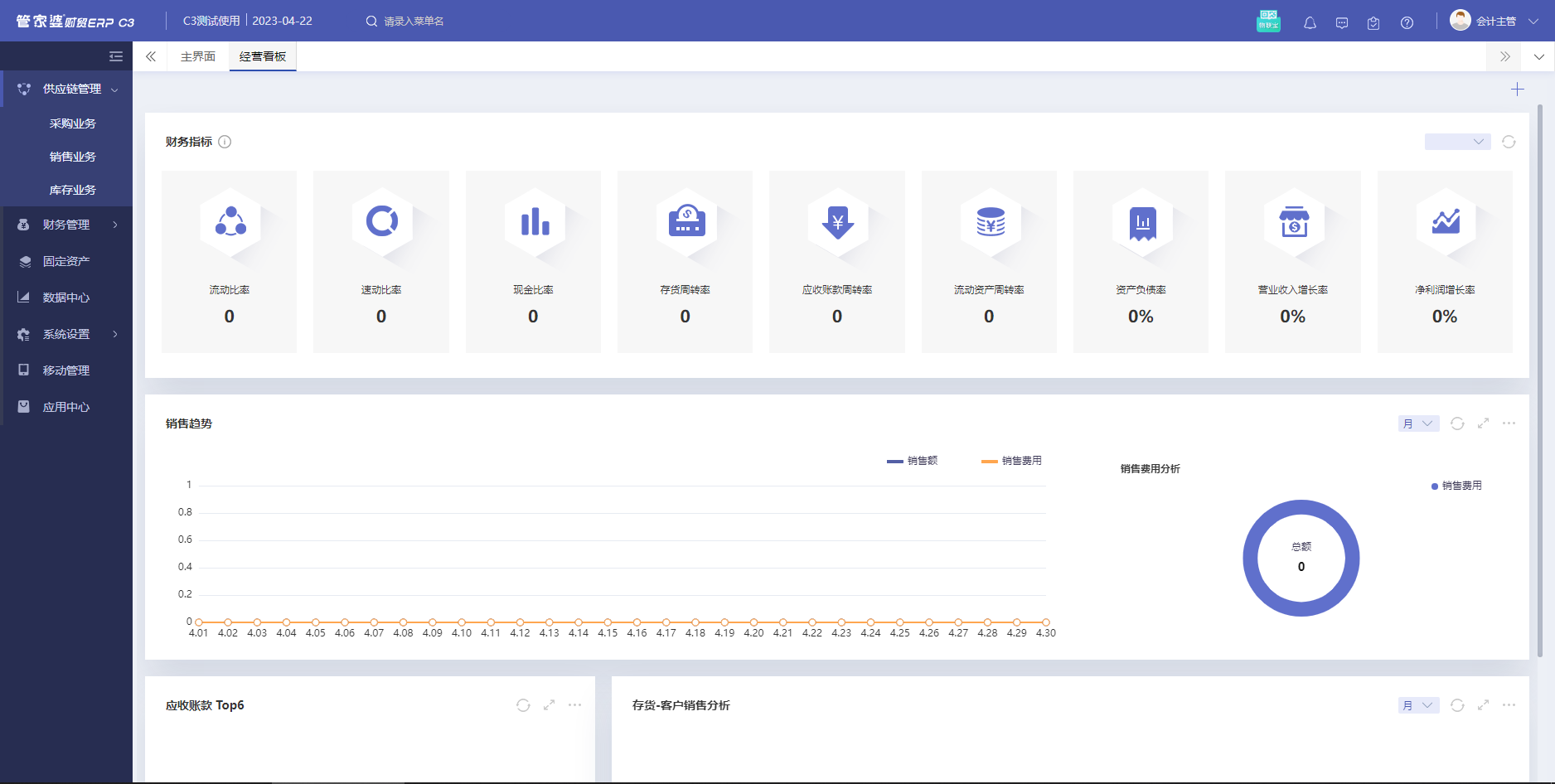Toggle 销售额 legend series in chart
This screenshot has height=784, width=1555.
pos(913,461)
